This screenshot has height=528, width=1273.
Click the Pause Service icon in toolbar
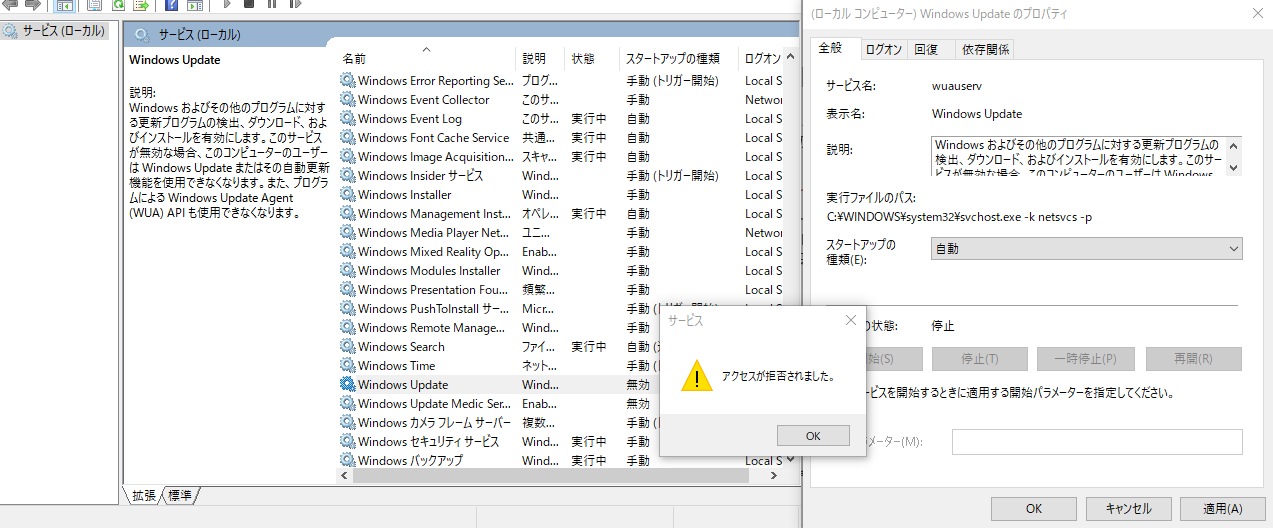pyautogui.click(x=272, y=4)
